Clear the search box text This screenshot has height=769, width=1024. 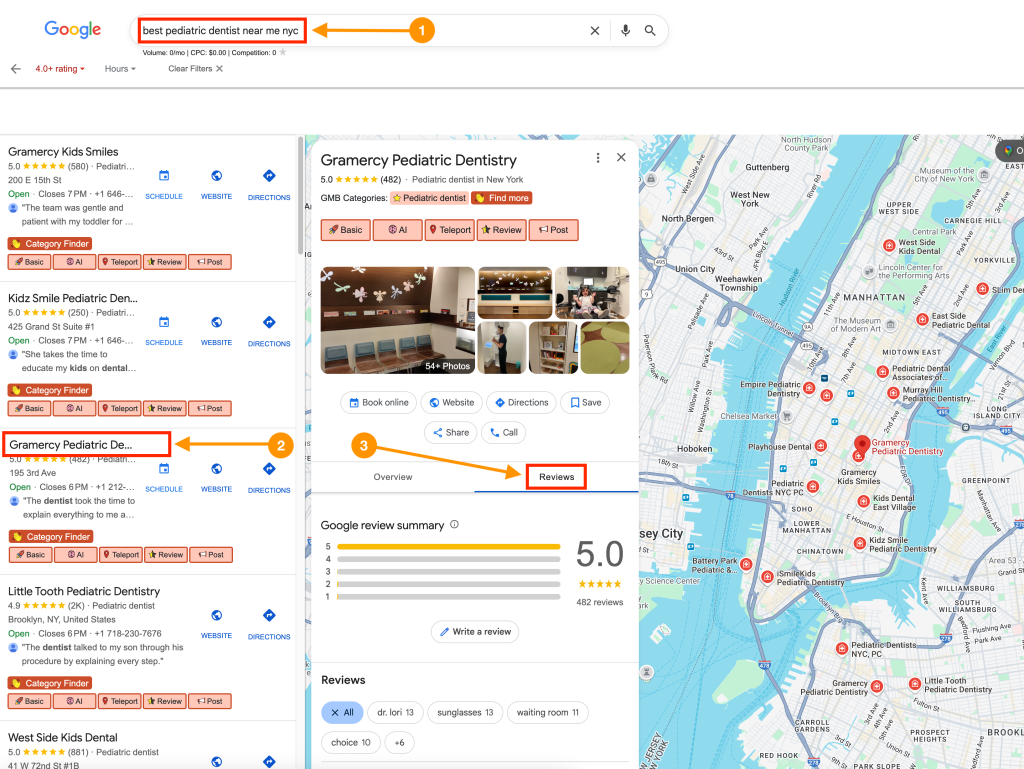(594, 31)
